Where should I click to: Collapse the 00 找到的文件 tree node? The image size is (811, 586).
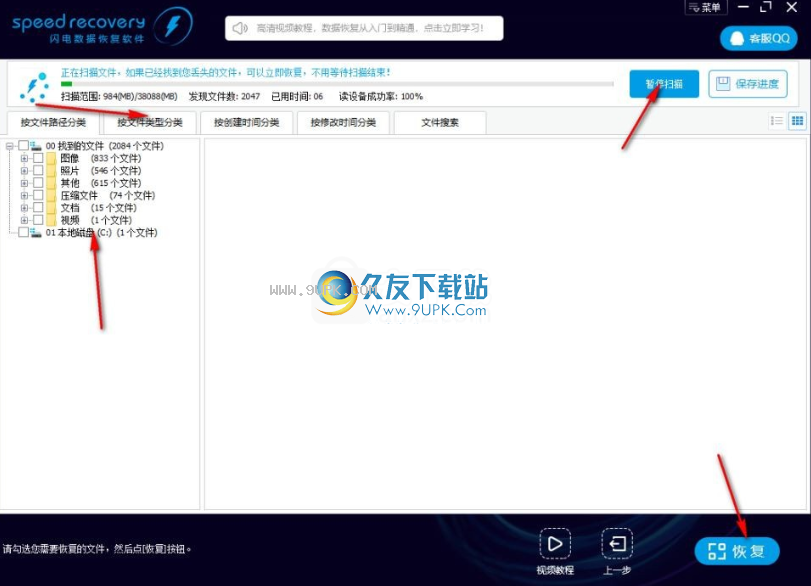pos(9,146)
